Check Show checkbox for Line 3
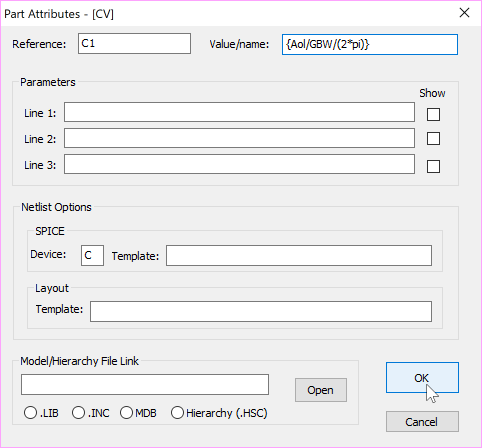The image size is (482, 448). pyautogui.click(x=433, y=166)
